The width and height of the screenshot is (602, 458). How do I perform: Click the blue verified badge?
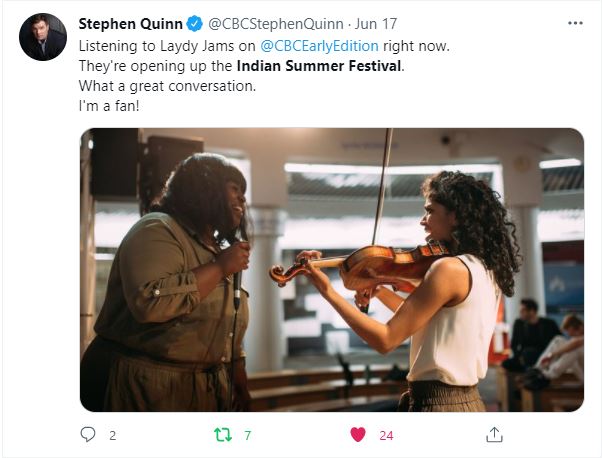194,24
